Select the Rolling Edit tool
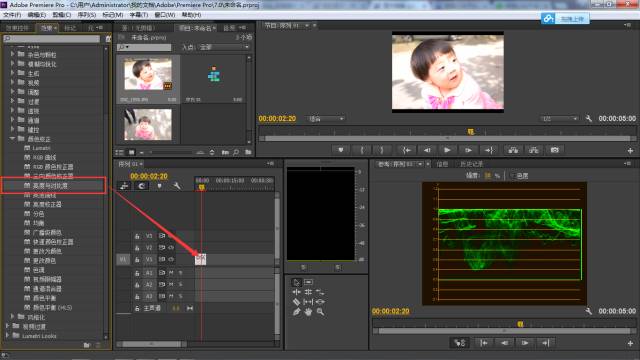 tap(309, 292)
